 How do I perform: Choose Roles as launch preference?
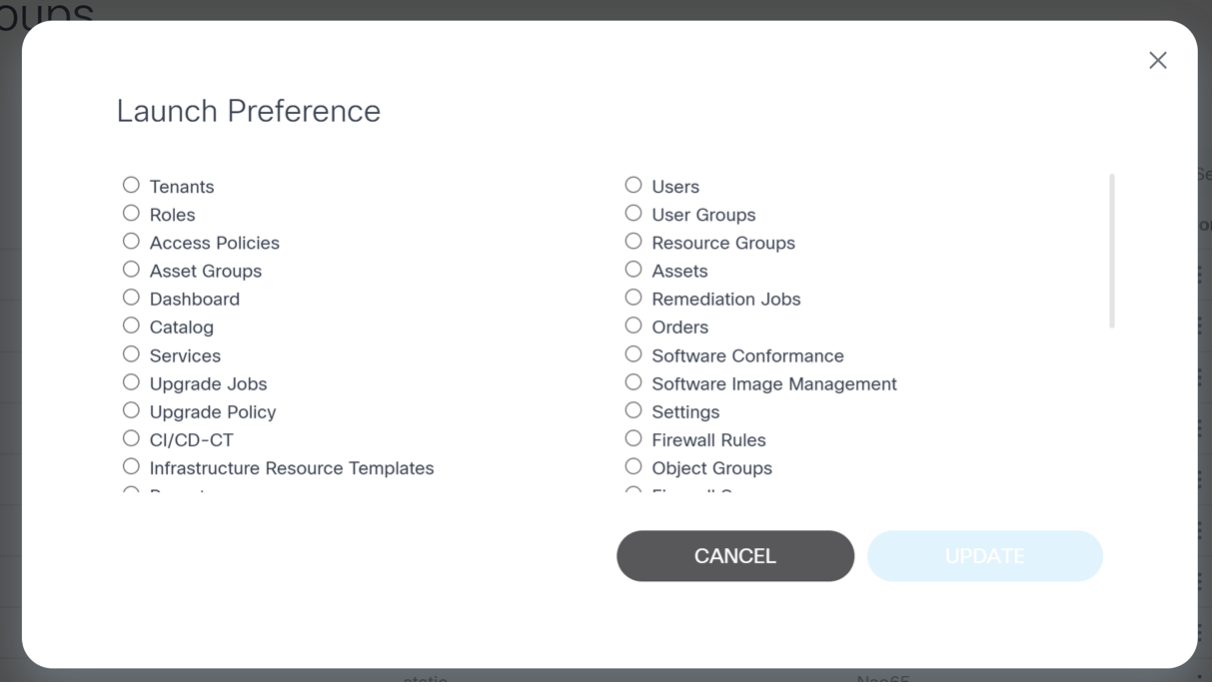click(131, 213)
